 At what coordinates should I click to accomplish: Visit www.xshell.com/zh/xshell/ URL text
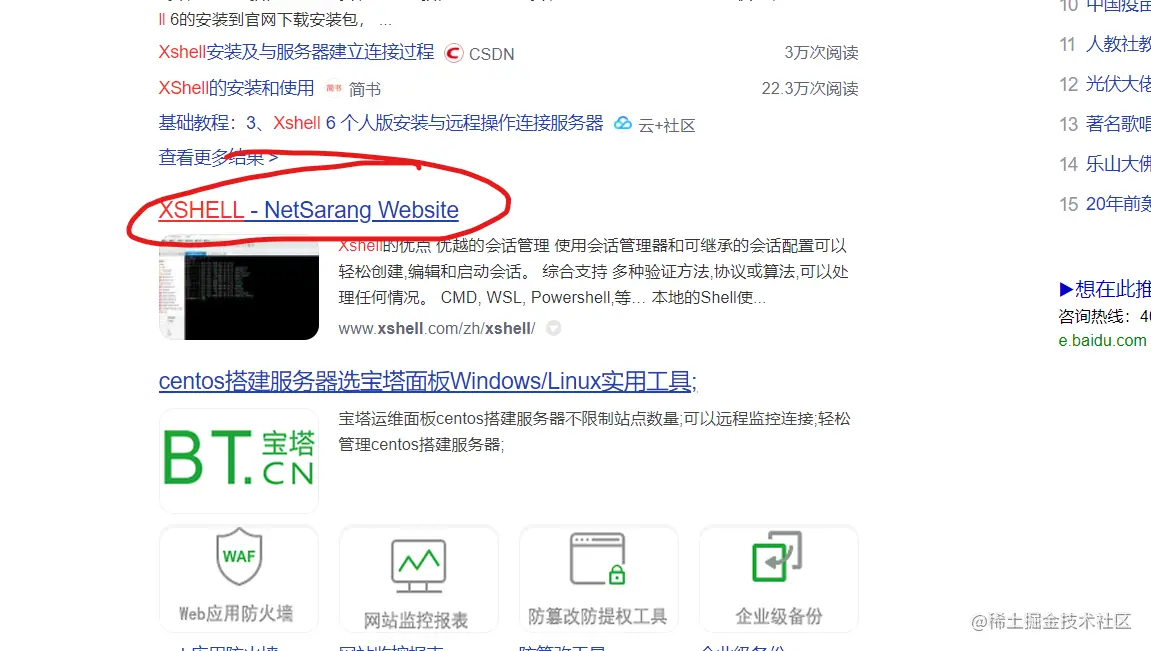[437, 328]
